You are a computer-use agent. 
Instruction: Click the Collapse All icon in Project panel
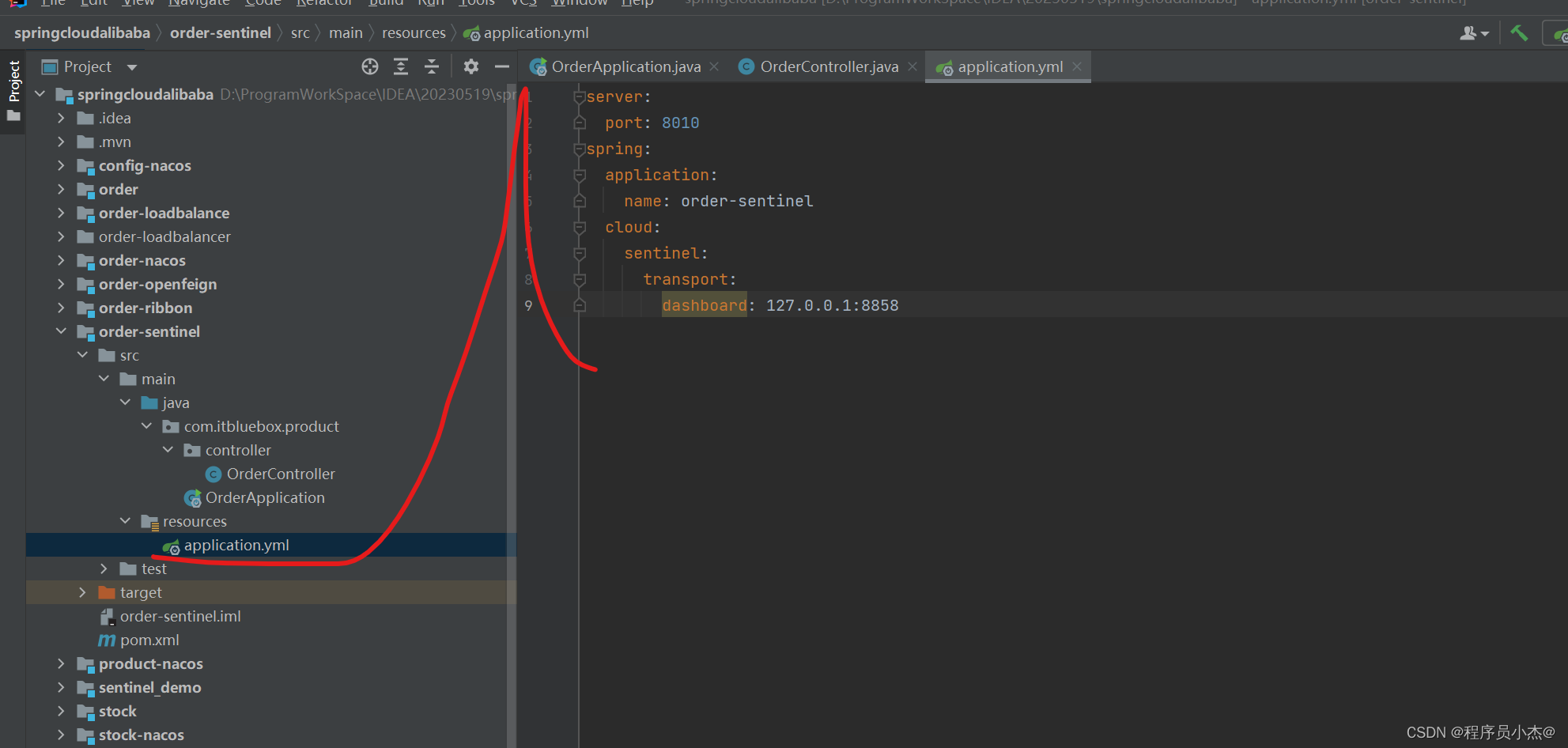(x=432, y=66)
